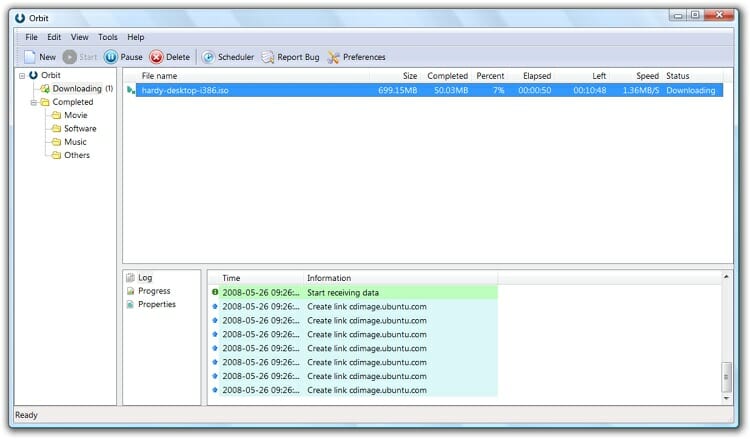The width and height of the screenshot is (750, 439).
Task: Click the New download icon
Action: point(30,57)
